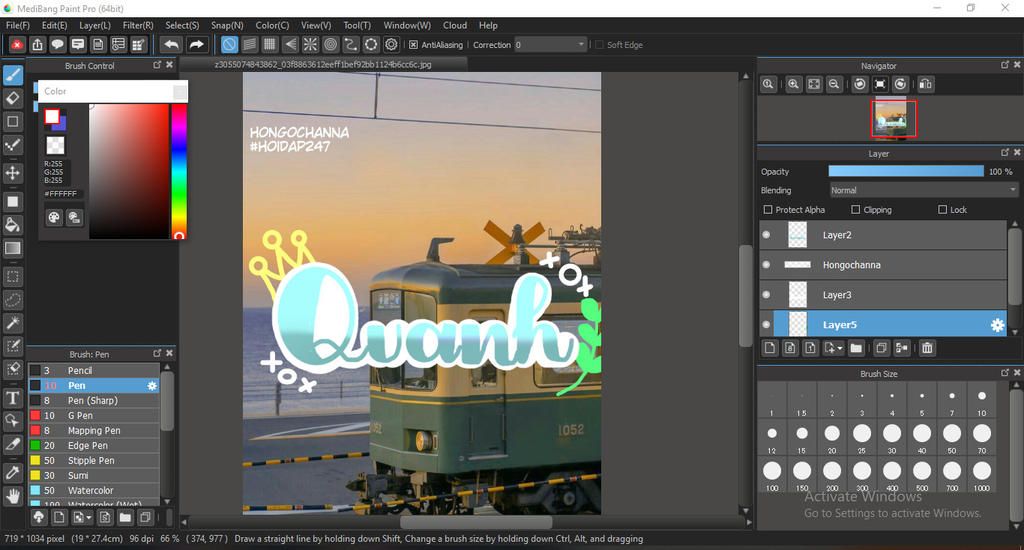Open Correction value dropdown
The image size is (1024, 550).
pos(550,44)
